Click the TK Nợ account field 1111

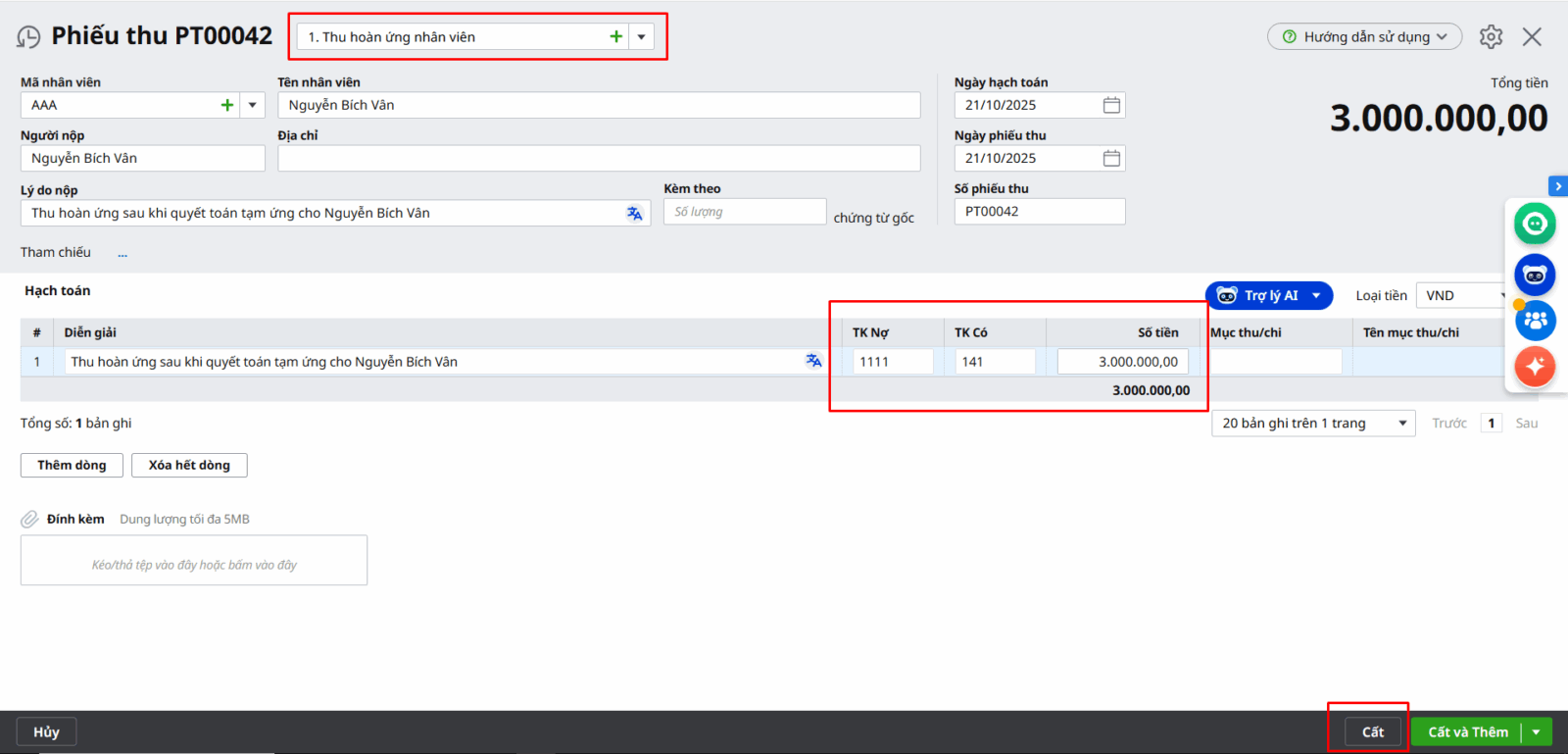coord(892,362)
